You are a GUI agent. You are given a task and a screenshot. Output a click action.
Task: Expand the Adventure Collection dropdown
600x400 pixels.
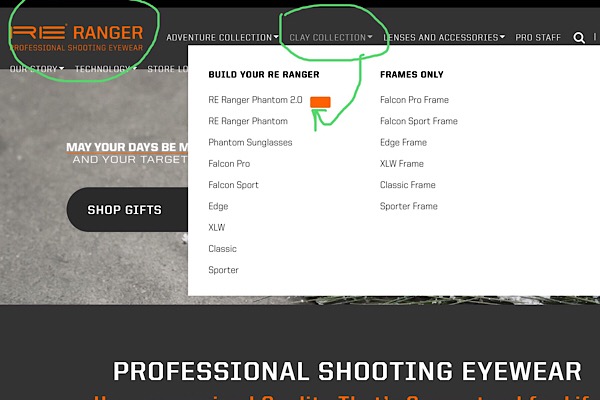click(222, 38)
